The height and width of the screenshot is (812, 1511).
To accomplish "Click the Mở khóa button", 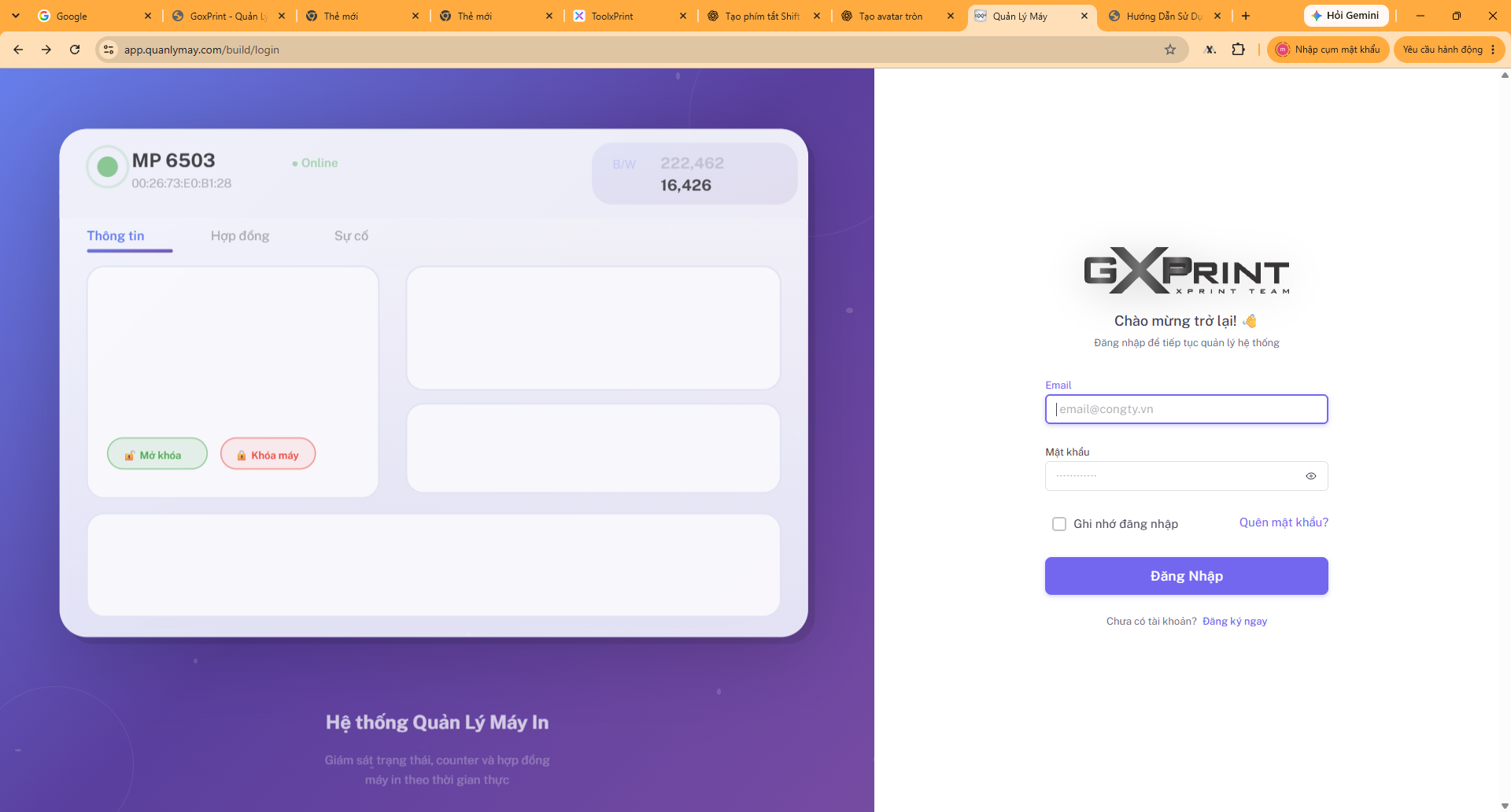I will pos(157,454).
